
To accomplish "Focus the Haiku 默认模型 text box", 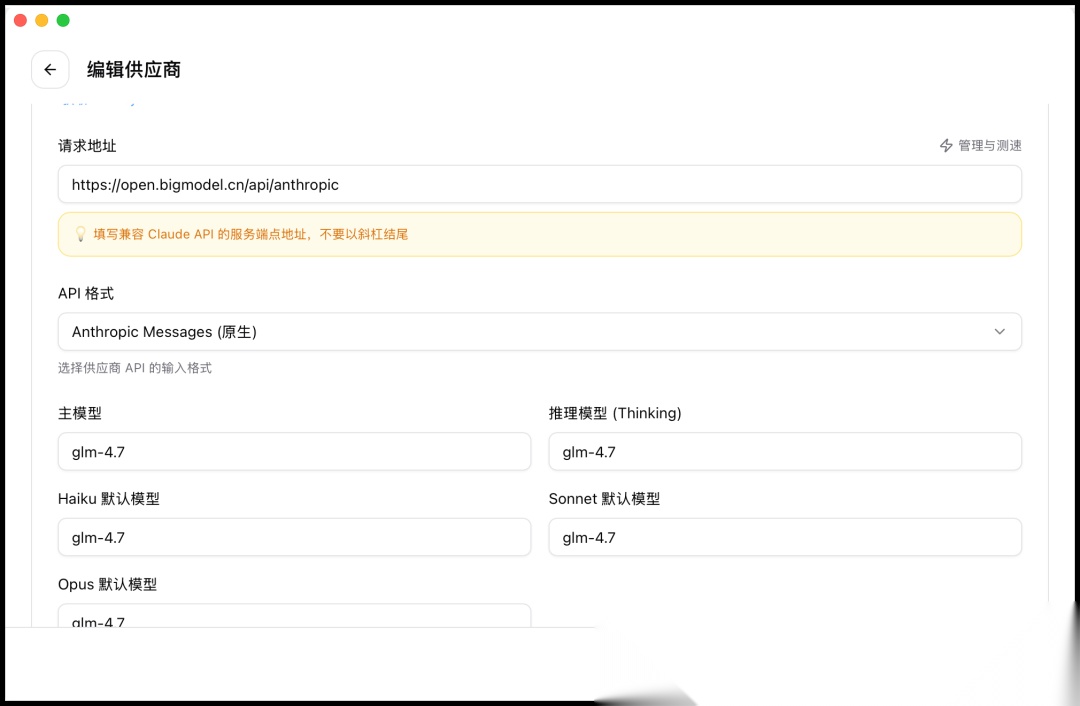I will tap(294, 537).
